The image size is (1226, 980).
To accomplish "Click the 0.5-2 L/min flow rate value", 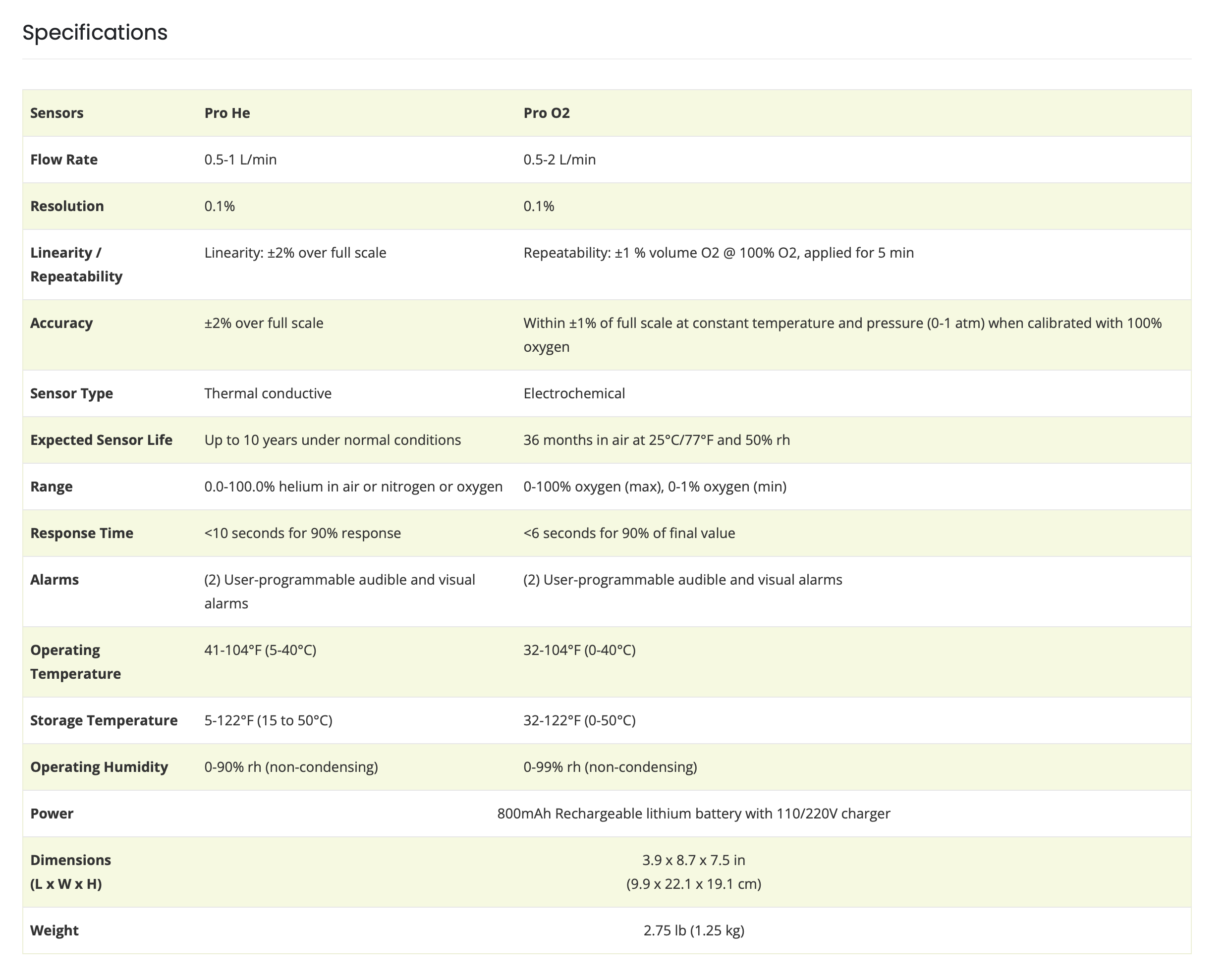I will (559, 160).
